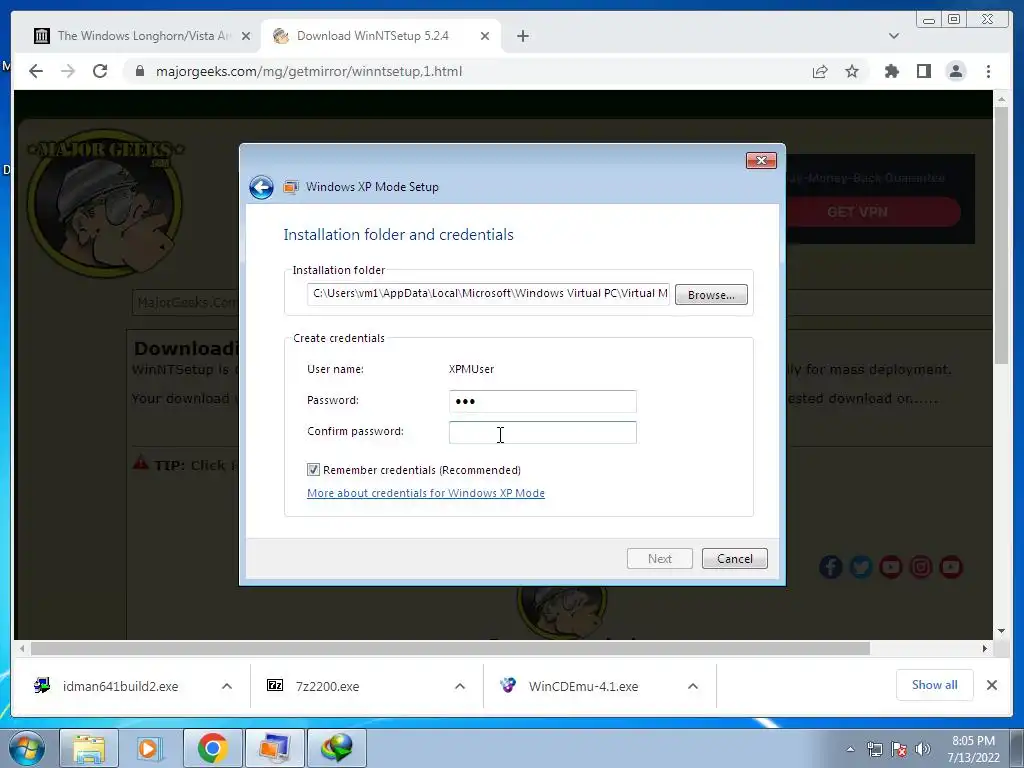Bookmark this page with star icon

point(852,71)
